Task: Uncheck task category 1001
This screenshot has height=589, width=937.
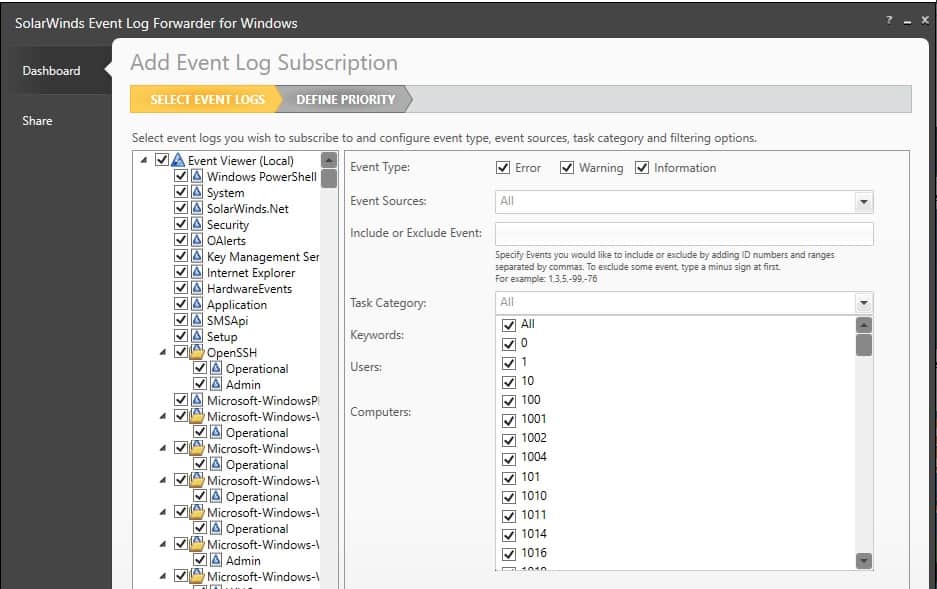Action: (x=509, y=420)
